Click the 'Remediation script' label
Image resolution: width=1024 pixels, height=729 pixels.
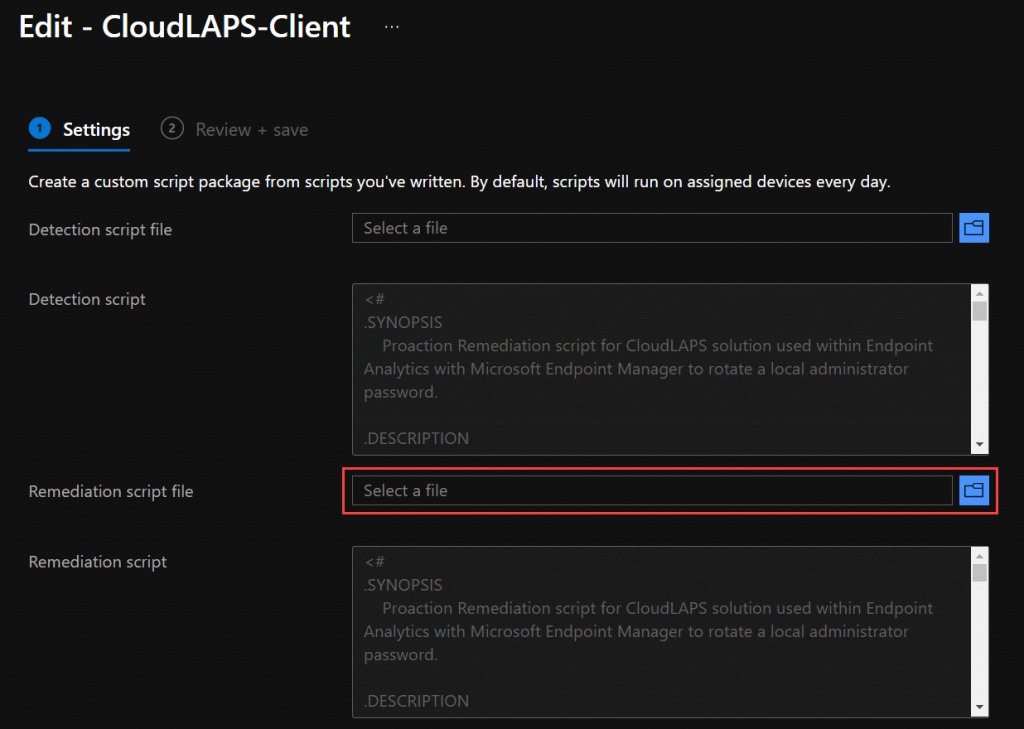[x=97, y=562]
